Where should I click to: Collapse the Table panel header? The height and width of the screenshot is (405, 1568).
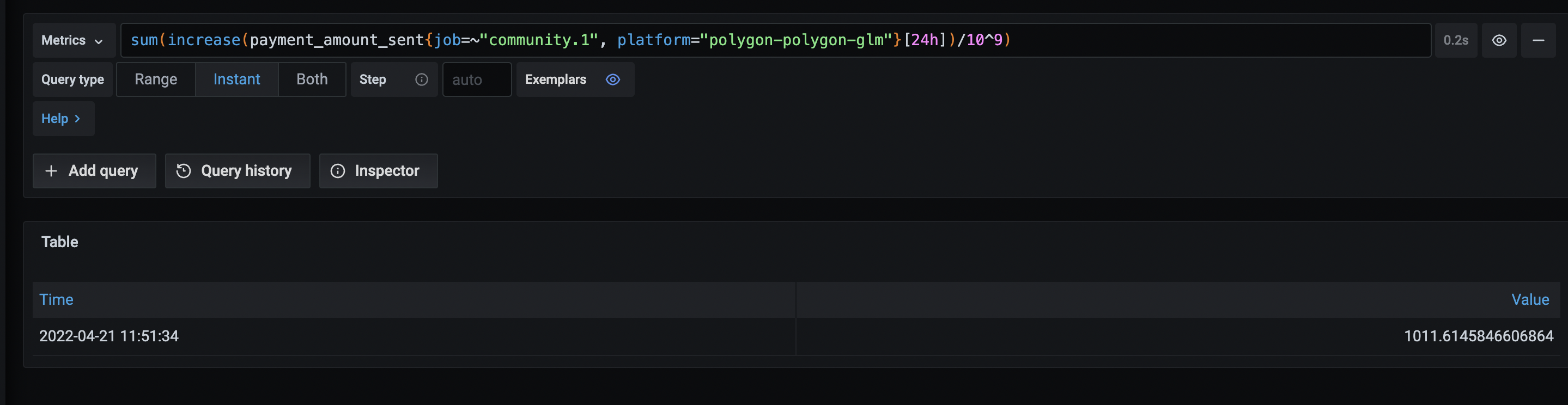[x=59, y=241]
